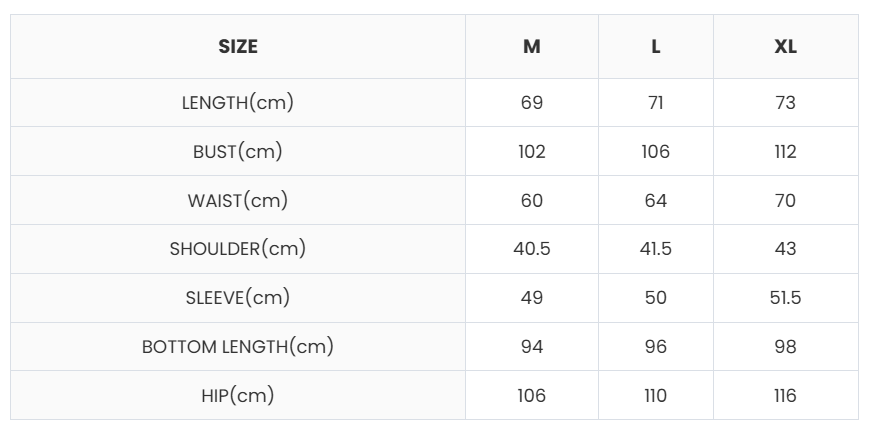Screen dimensions: 871x433
Task: Click the L bottom length value 96
Action: 656,347
